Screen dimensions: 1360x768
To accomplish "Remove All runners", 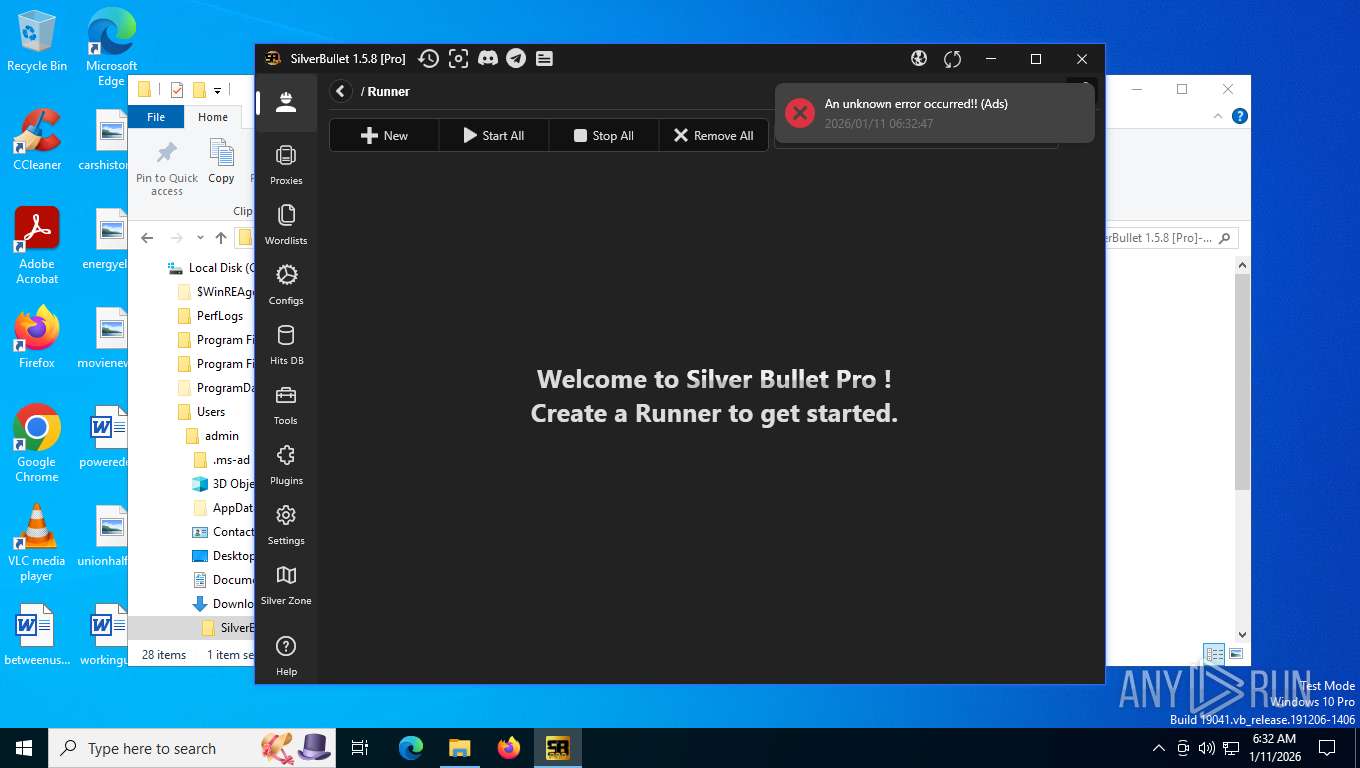I will [714, 135].
